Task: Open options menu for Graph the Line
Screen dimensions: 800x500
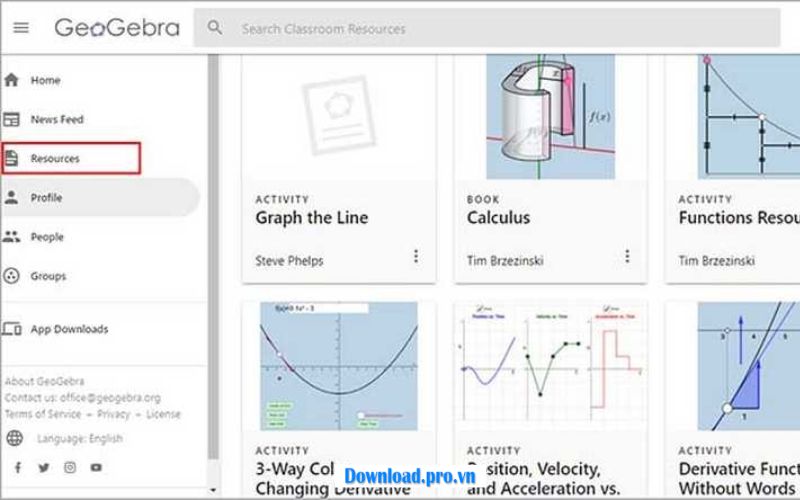Action: (416, 257)
